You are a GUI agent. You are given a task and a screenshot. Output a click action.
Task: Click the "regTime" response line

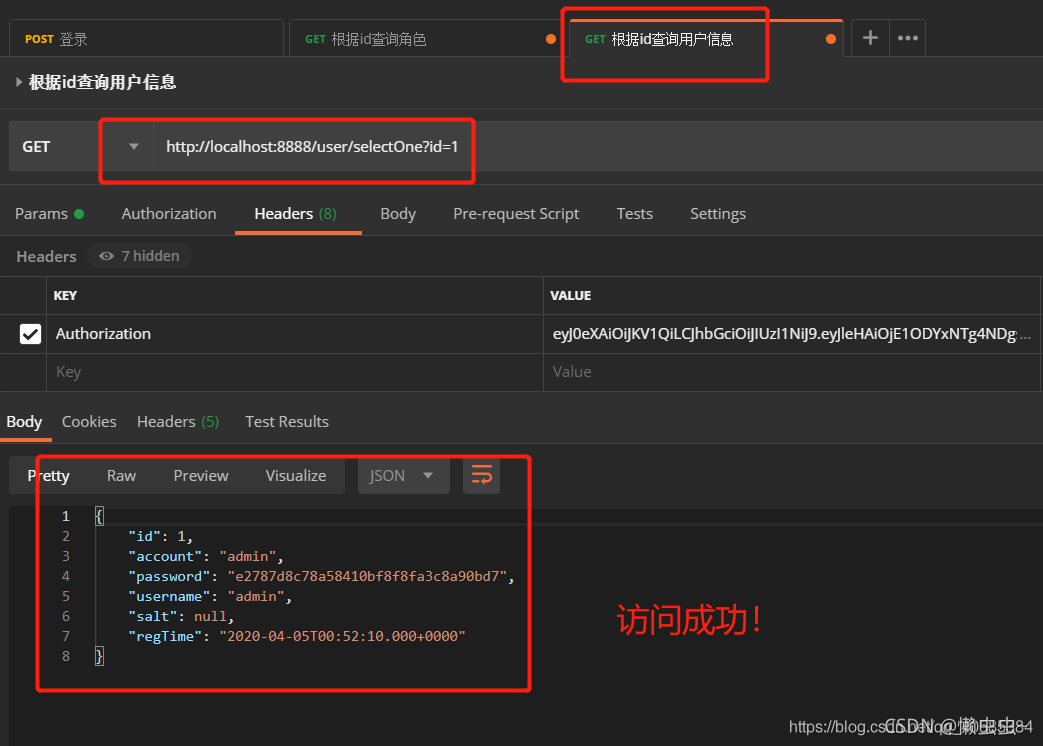(297, 636)
